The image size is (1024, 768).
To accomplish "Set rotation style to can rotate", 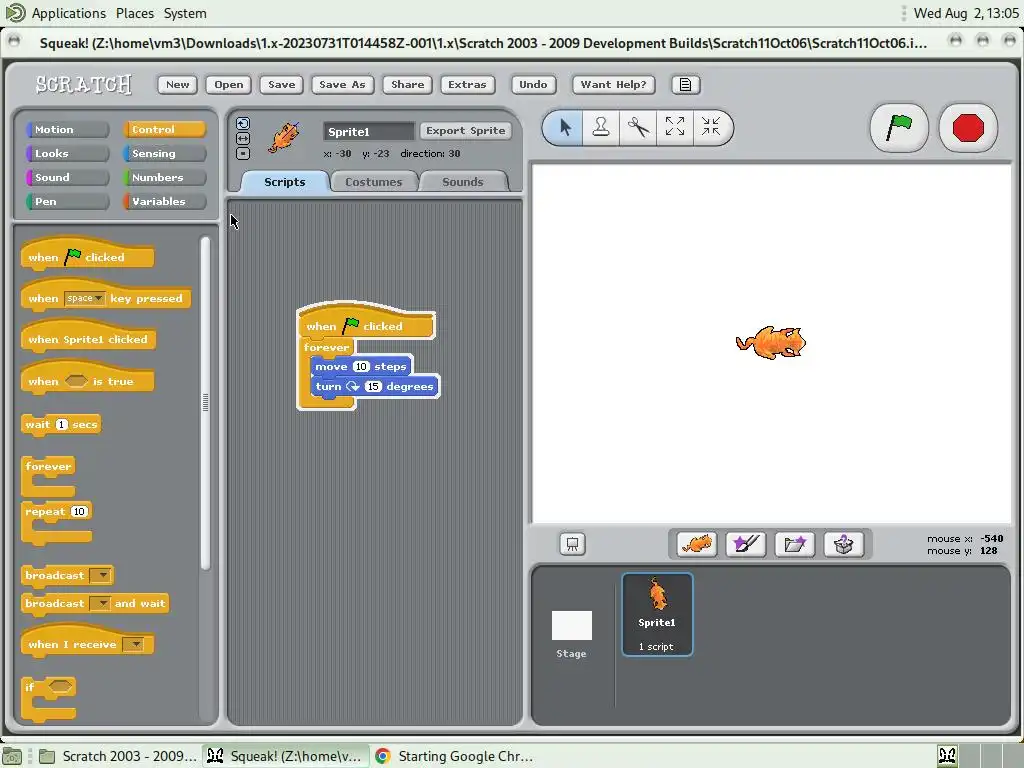I will 243,123.
